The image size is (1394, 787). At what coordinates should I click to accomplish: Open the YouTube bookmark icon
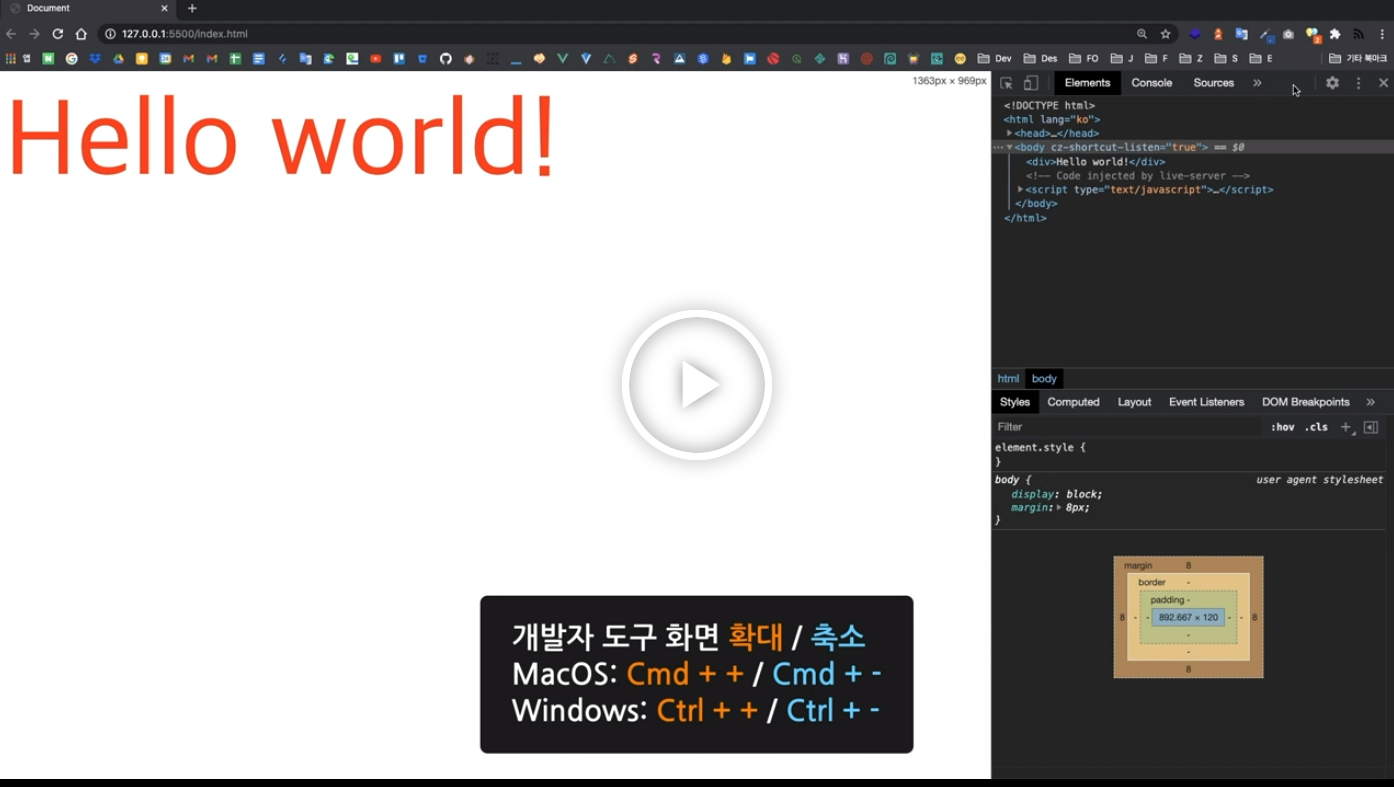376,59
